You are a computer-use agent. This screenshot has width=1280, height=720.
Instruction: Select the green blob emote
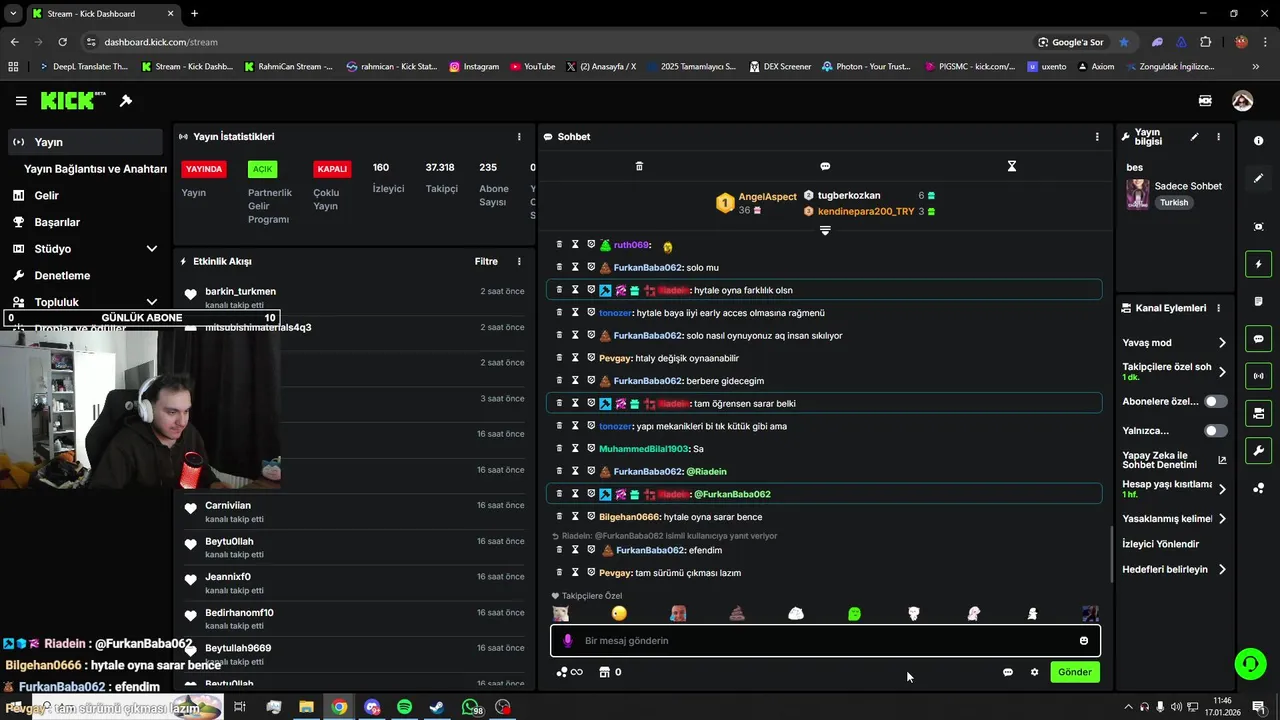click(x=854, y=613)
